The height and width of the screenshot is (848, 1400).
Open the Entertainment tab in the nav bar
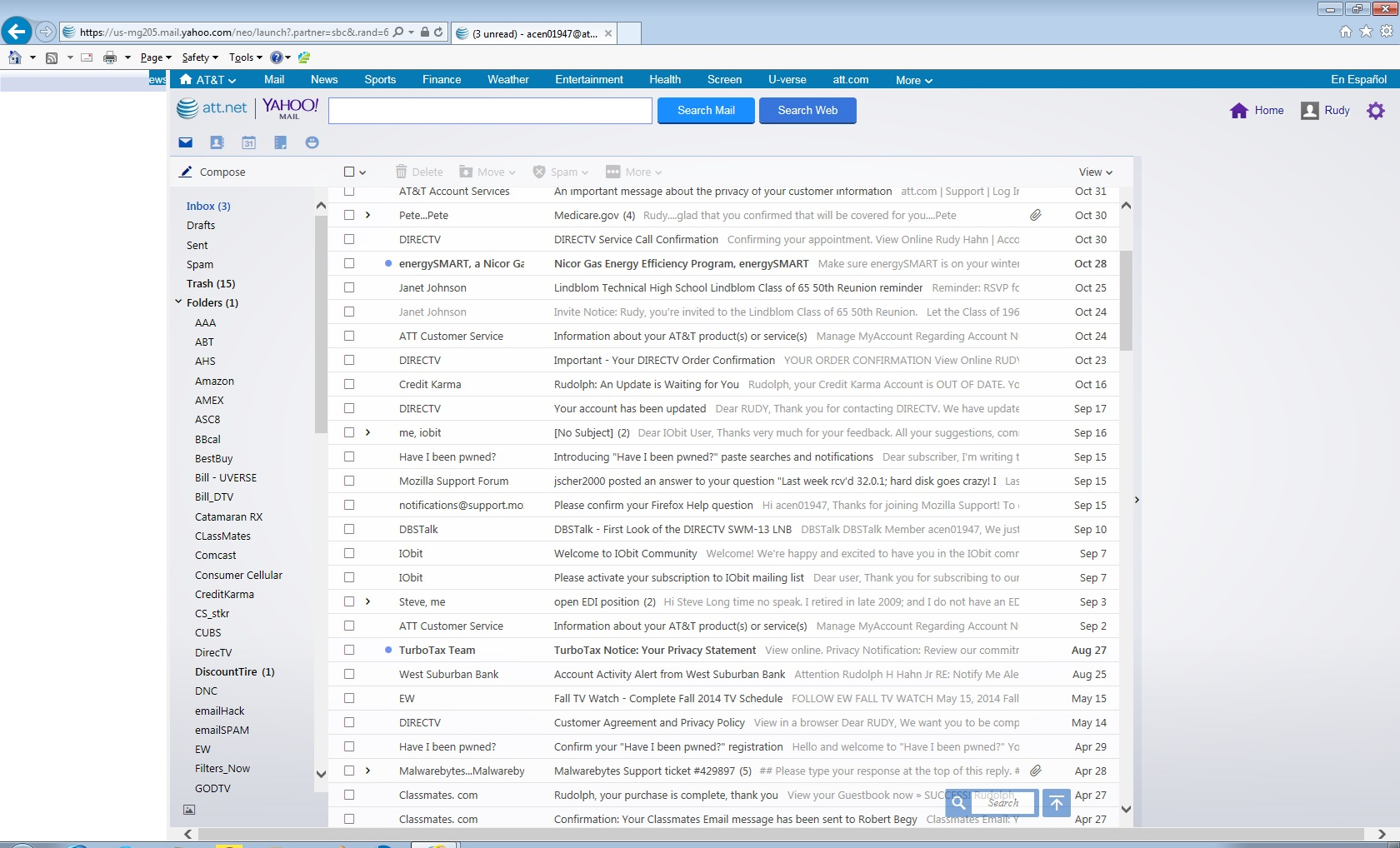pos(589,79)
